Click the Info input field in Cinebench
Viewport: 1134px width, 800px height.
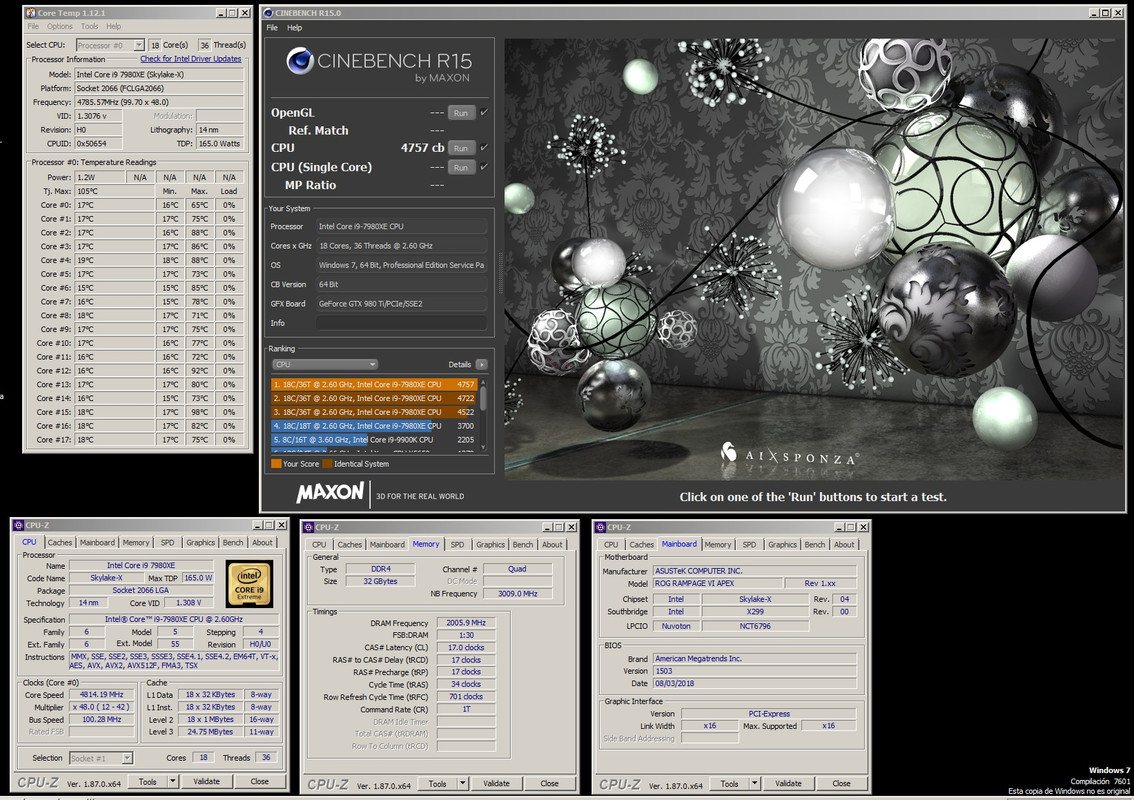click(401, 323)
